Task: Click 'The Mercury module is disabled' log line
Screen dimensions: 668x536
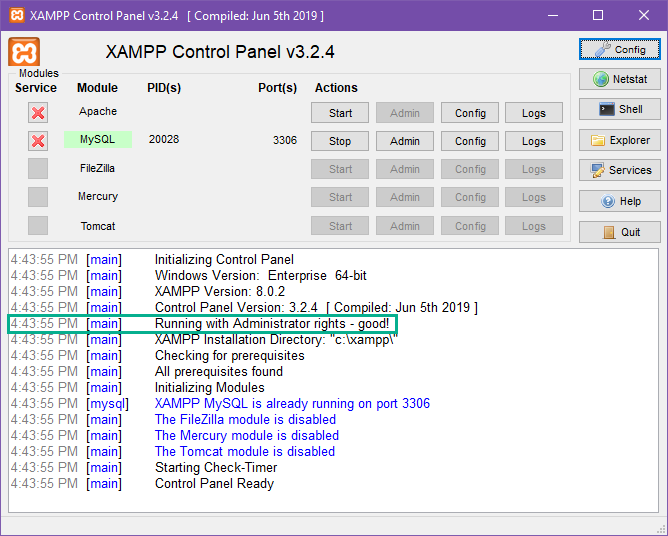Action: tap(247, 435)
